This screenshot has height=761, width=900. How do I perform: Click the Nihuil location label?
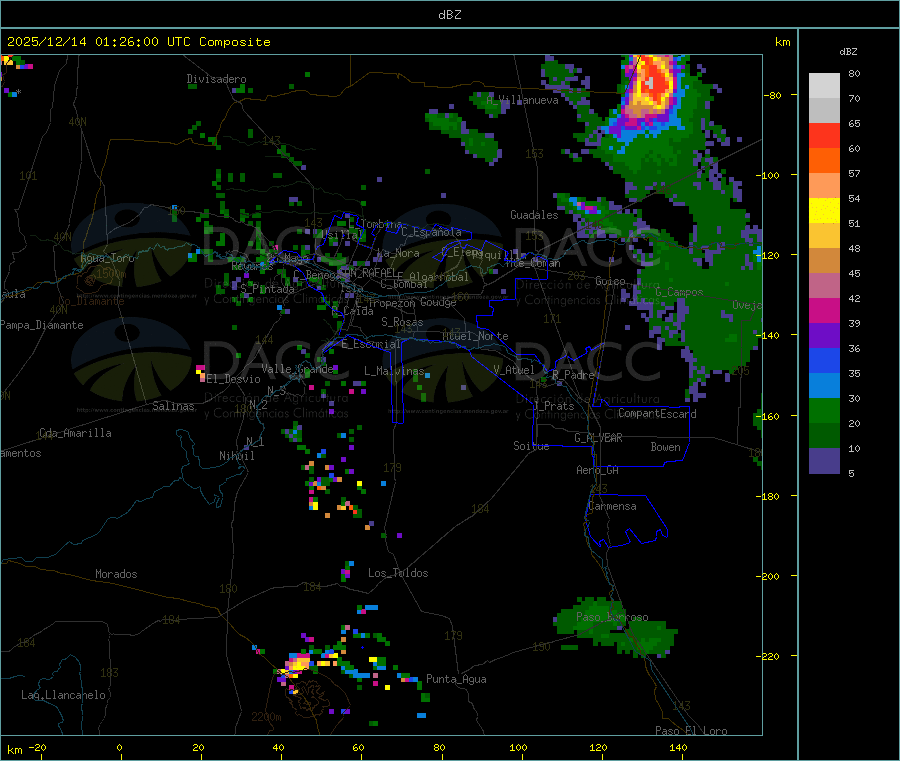pos(236,456)
